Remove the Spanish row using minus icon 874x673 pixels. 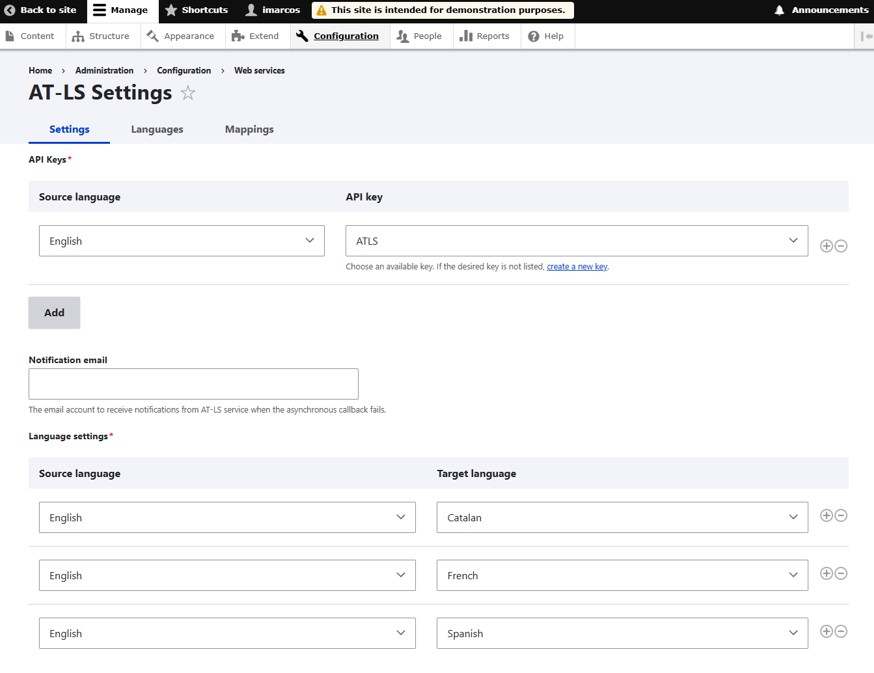(x=841, y=632)
